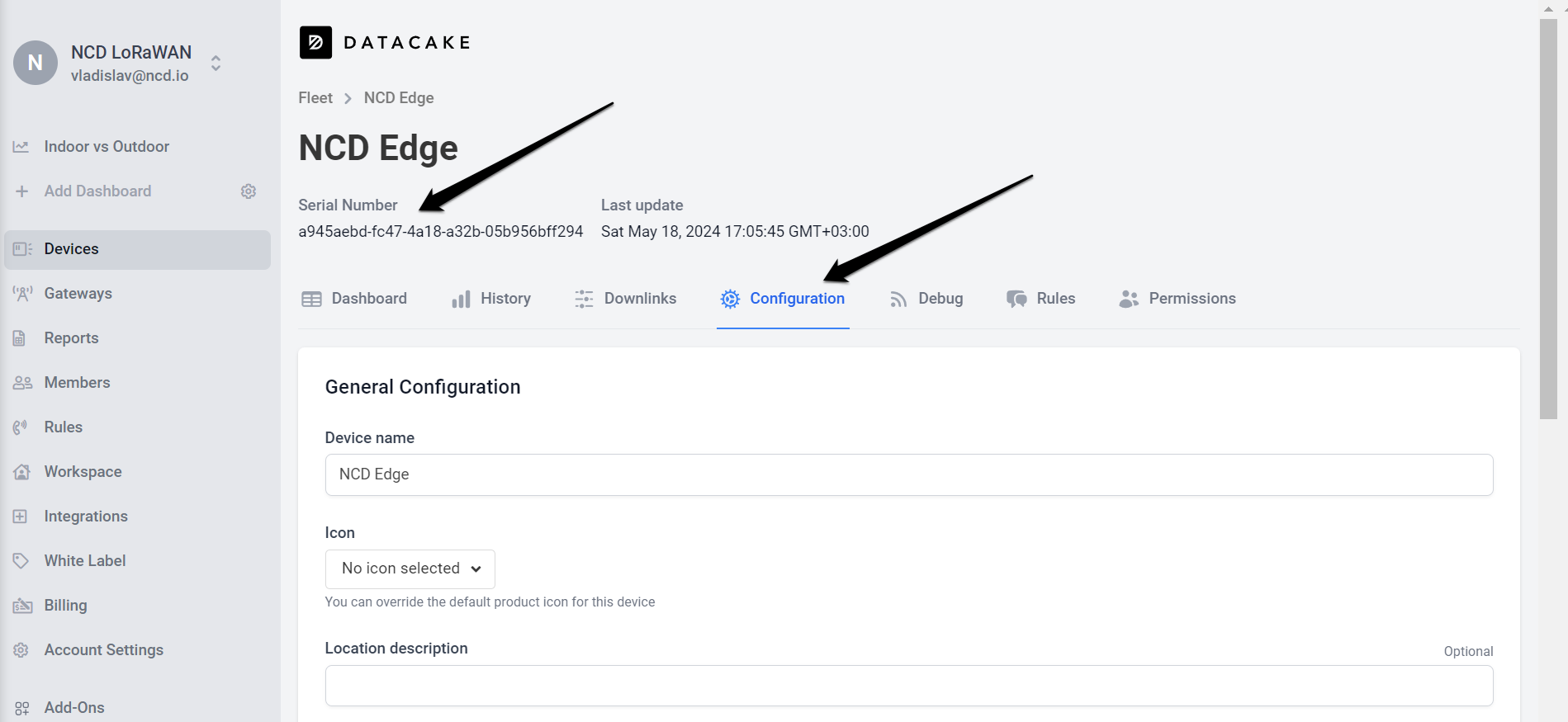Select the Gateways sidebar icon
The width and height of the screenshot is (1568, 722).
point(21,293)
